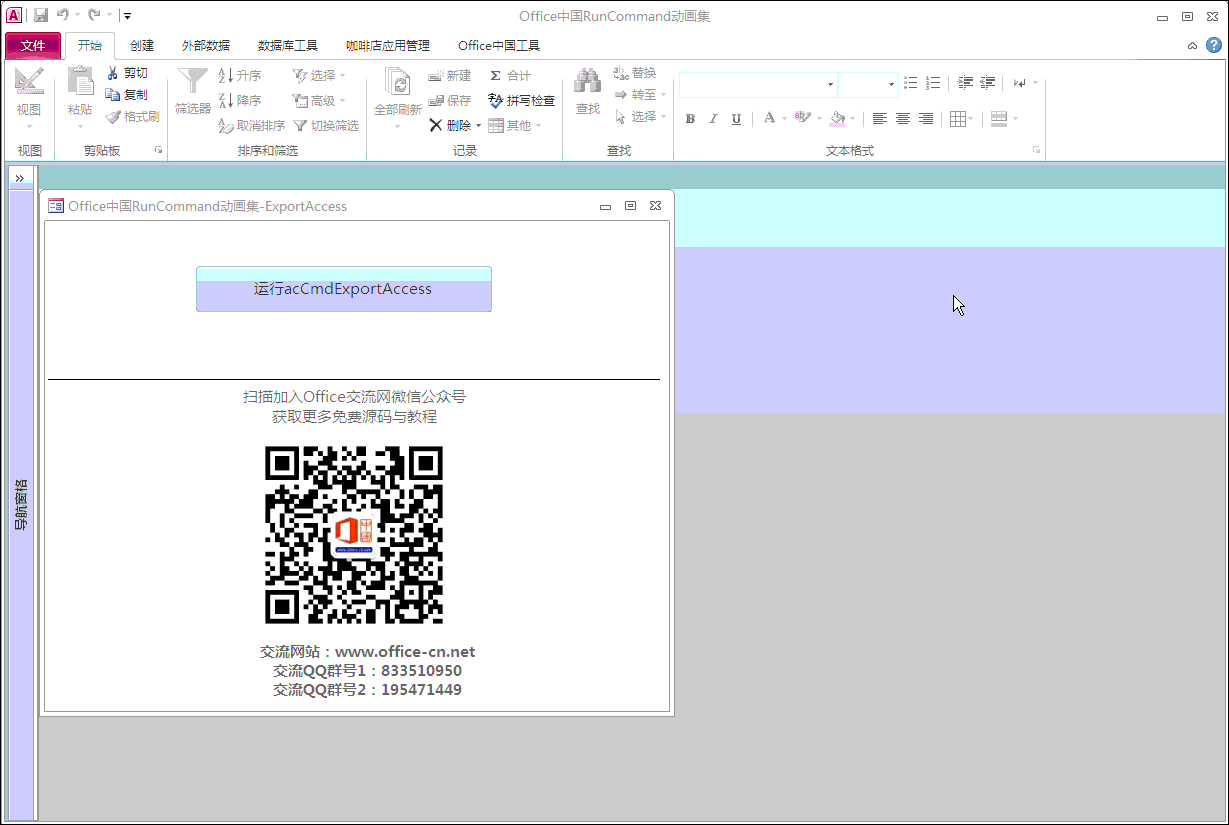Toggle Underline formatting
The image size is (1229, 825).
point(736,119)
